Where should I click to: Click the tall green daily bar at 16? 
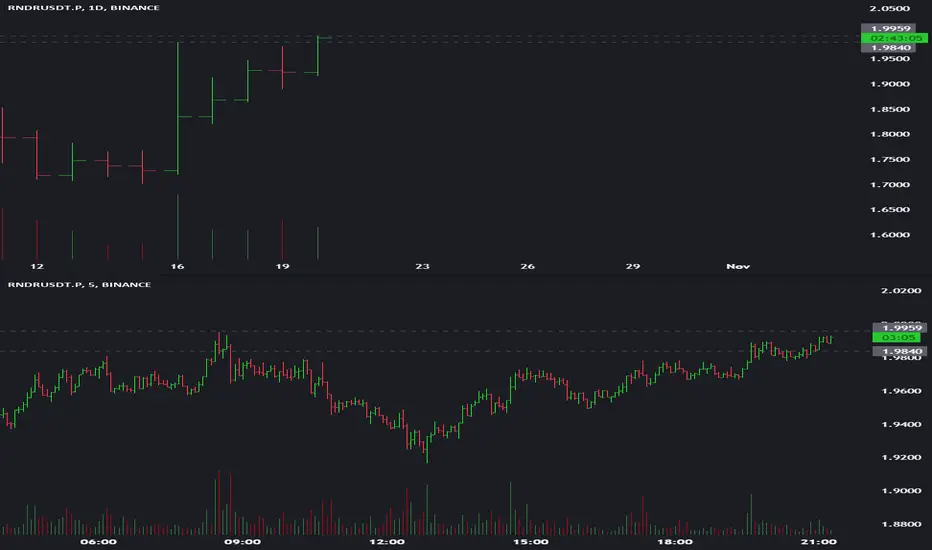tap(178, 108)
